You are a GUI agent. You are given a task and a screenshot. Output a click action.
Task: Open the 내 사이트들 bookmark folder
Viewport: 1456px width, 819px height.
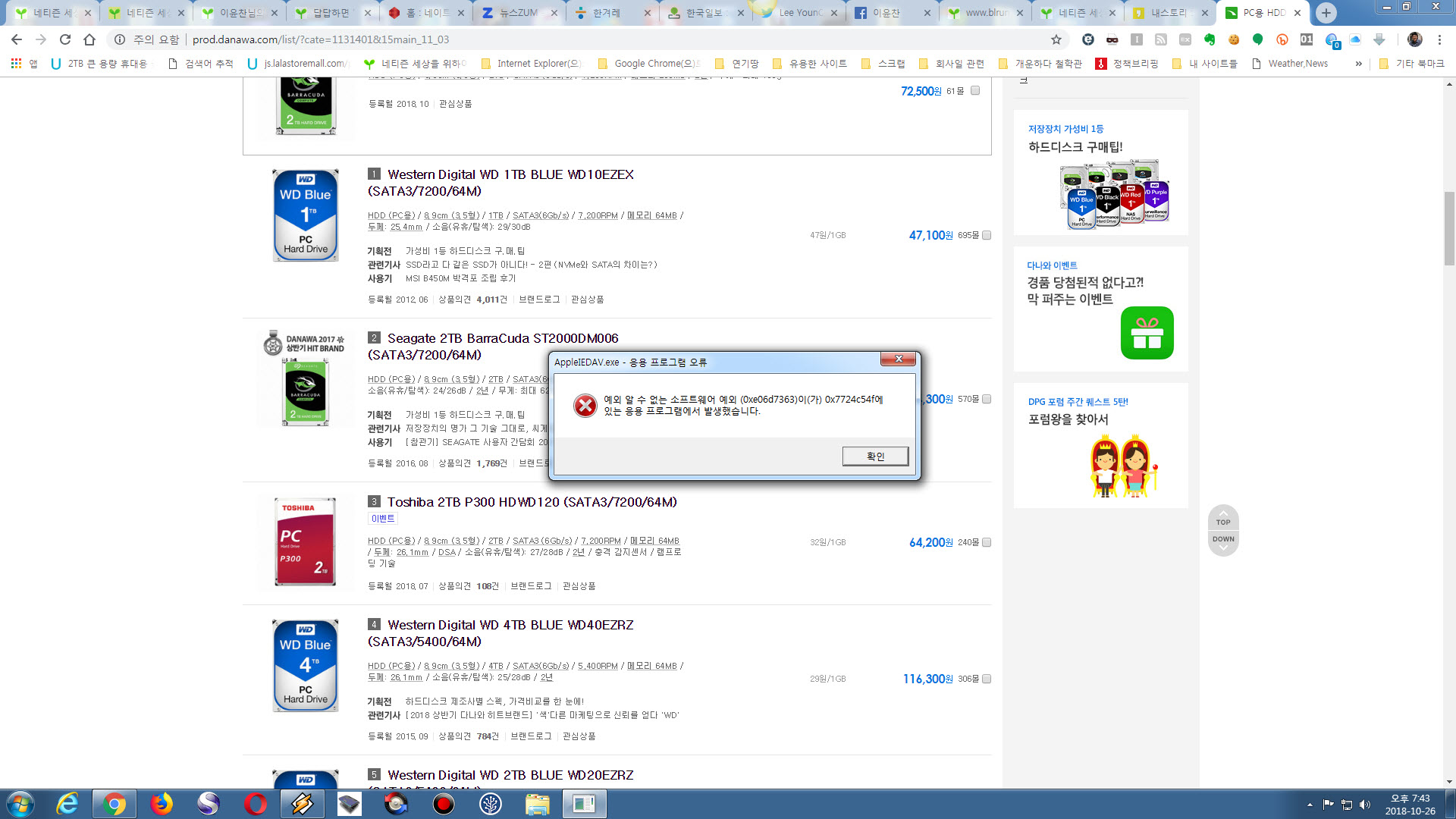1204,64
